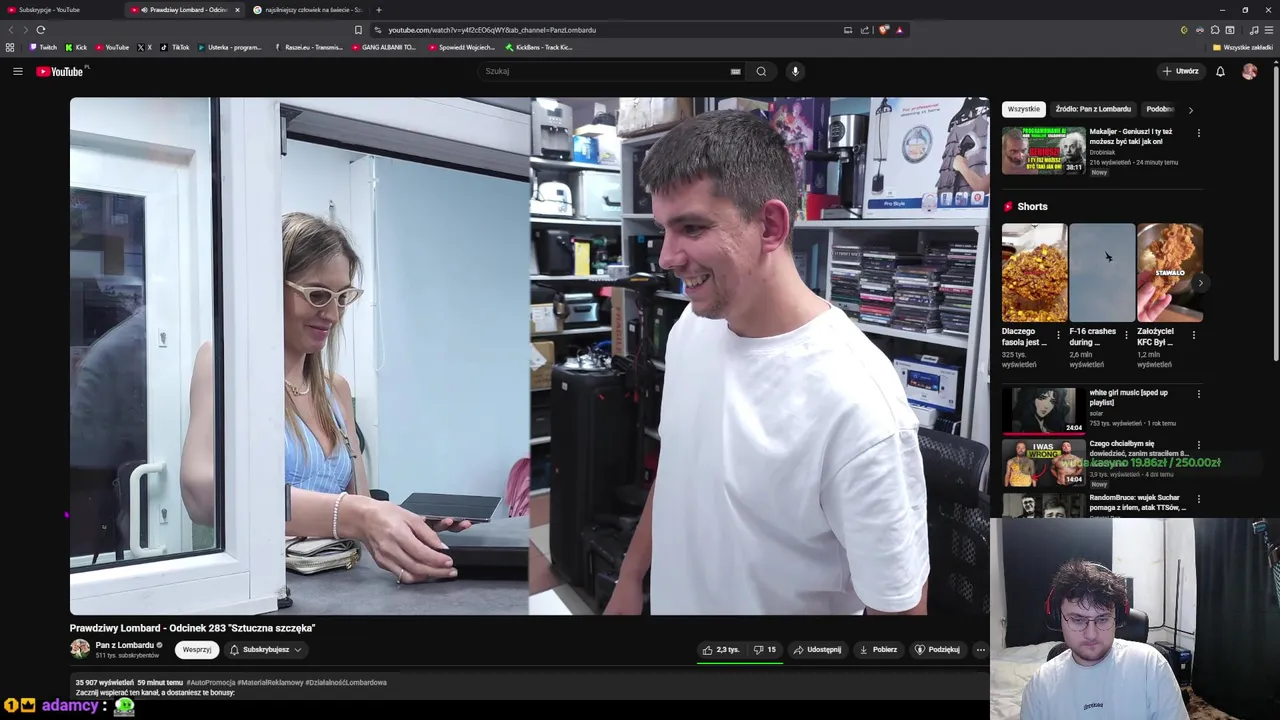
Task: Share this page from the address bar
Action: (865, 30)
